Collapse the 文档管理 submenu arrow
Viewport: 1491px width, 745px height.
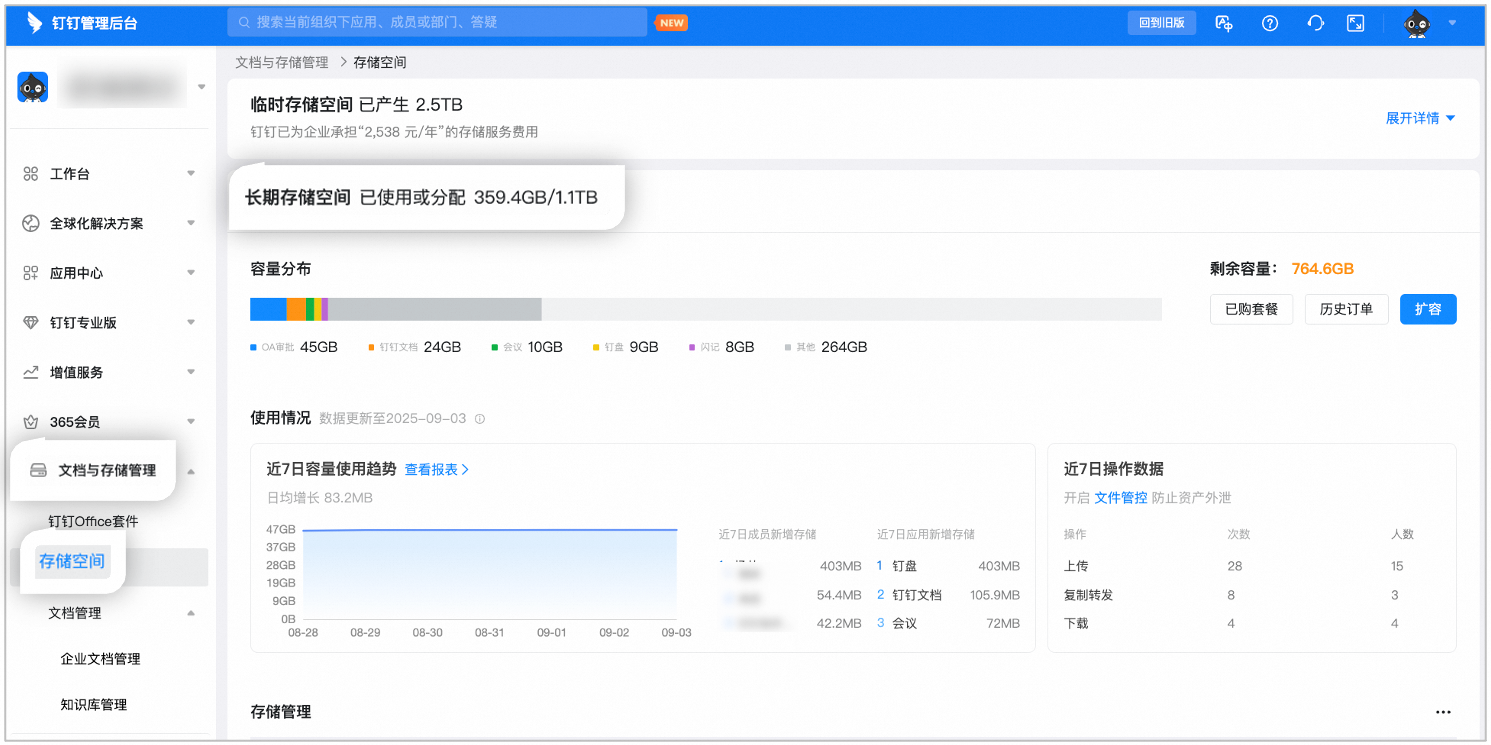point(191,613)
